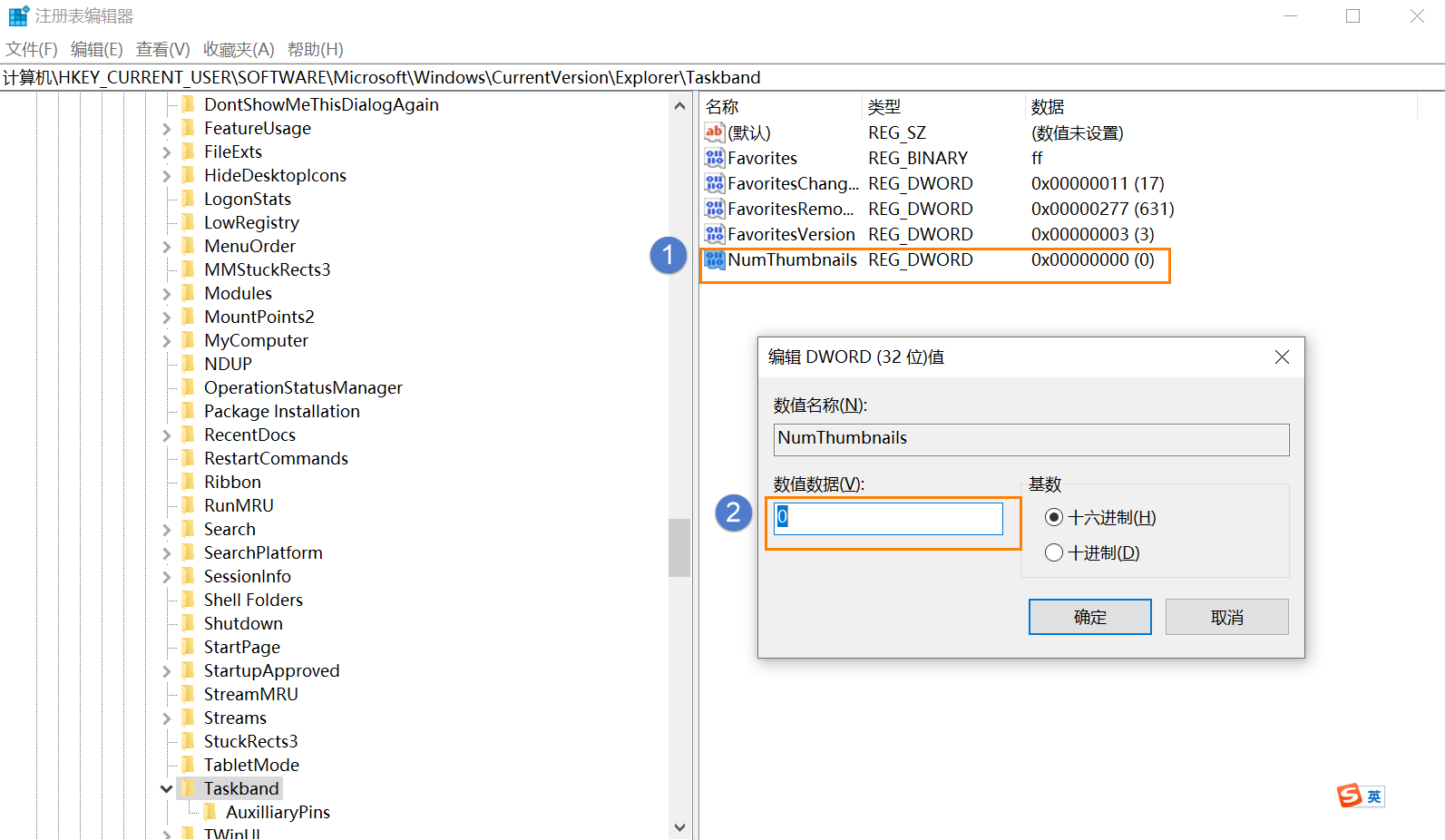
Task: Click the folder icon beside FeatureUsage
Action: [189, 128]
